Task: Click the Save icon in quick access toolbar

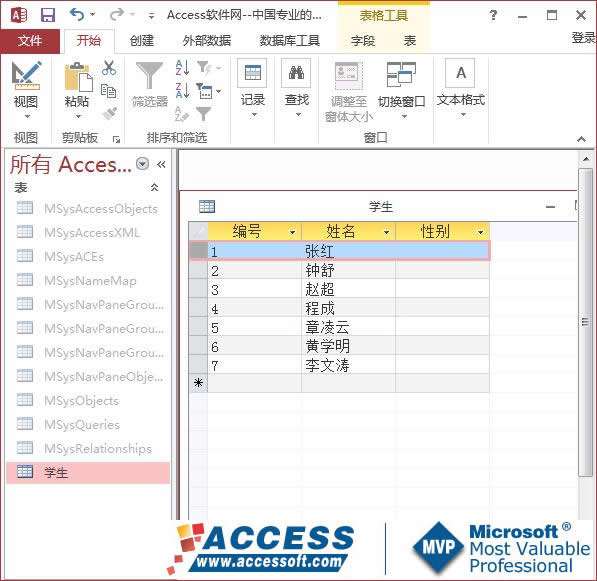Action: click(48, 15)
